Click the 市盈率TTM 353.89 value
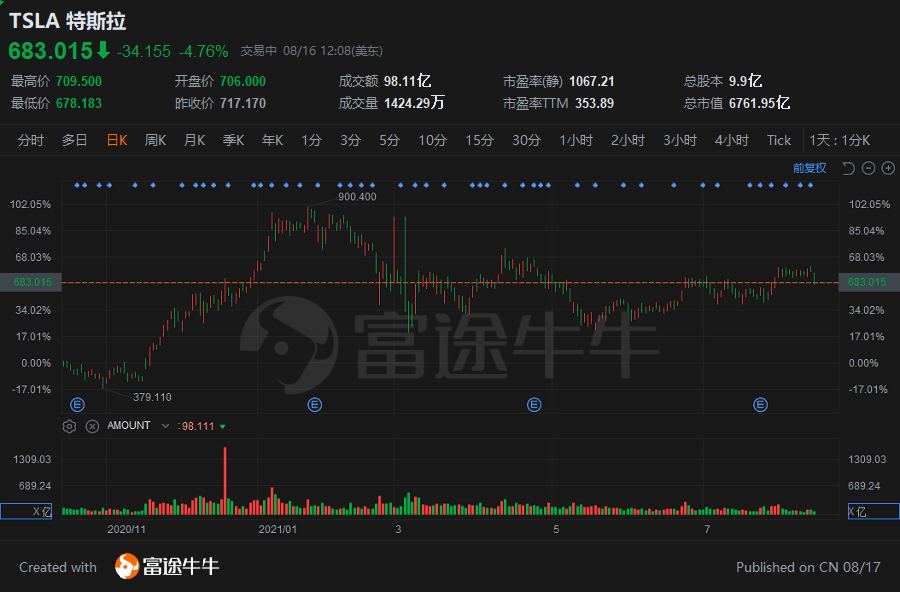 coord(594,103)
